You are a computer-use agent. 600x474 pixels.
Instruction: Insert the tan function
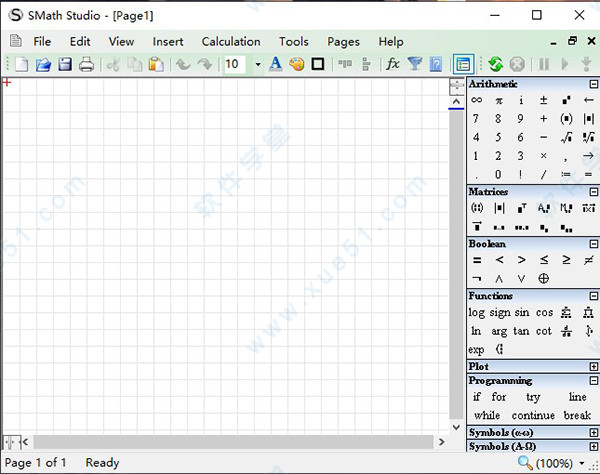tap(521, 331)
